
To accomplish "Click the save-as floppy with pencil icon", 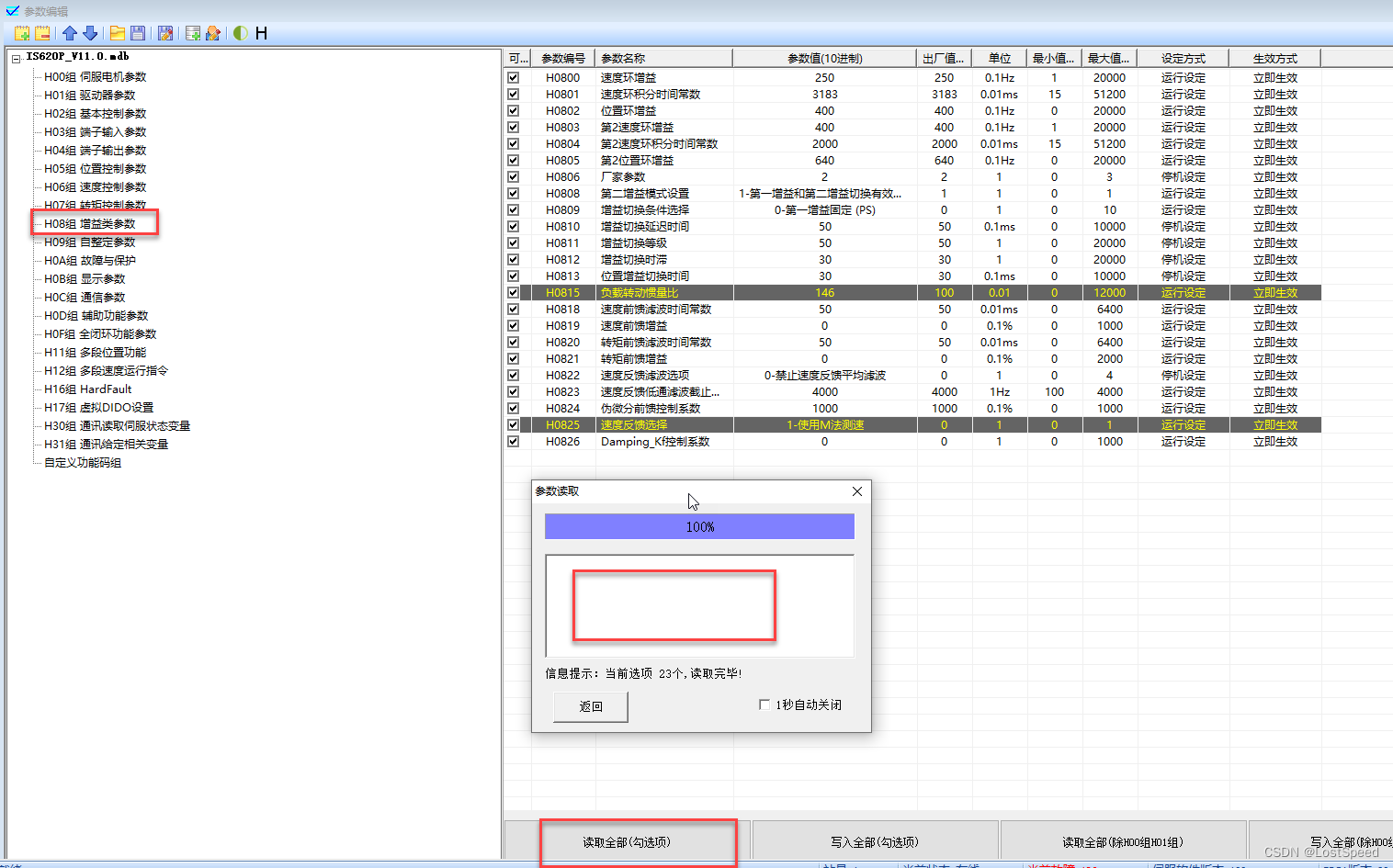I will coord(165,33).
